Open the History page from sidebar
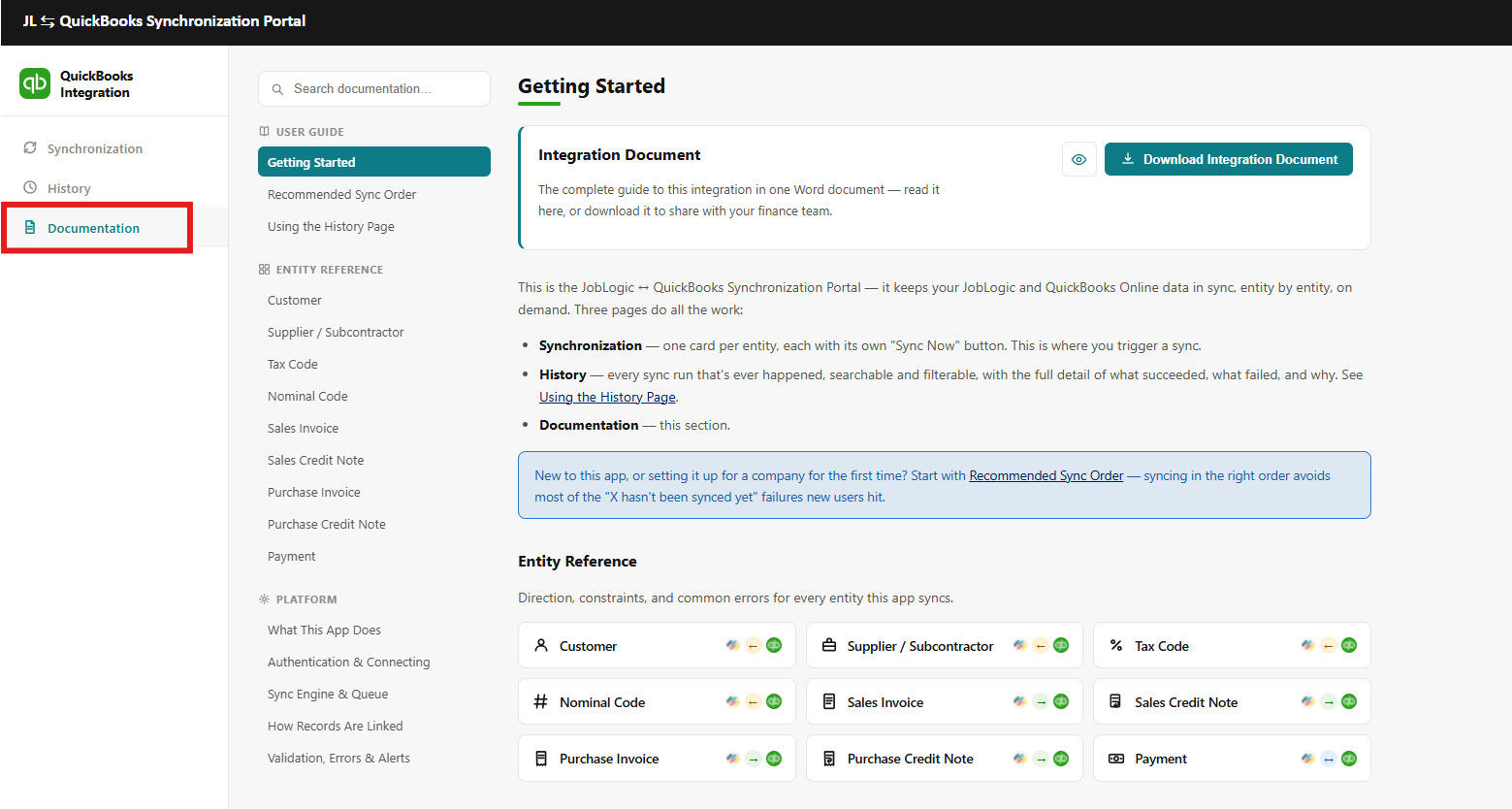The width and height of the screenshot is (1512, 809). pos(114,188)
